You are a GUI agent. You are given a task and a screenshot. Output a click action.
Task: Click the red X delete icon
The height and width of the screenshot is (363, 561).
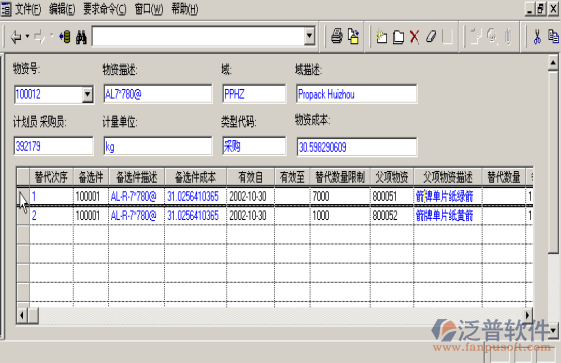click(414, 36)
